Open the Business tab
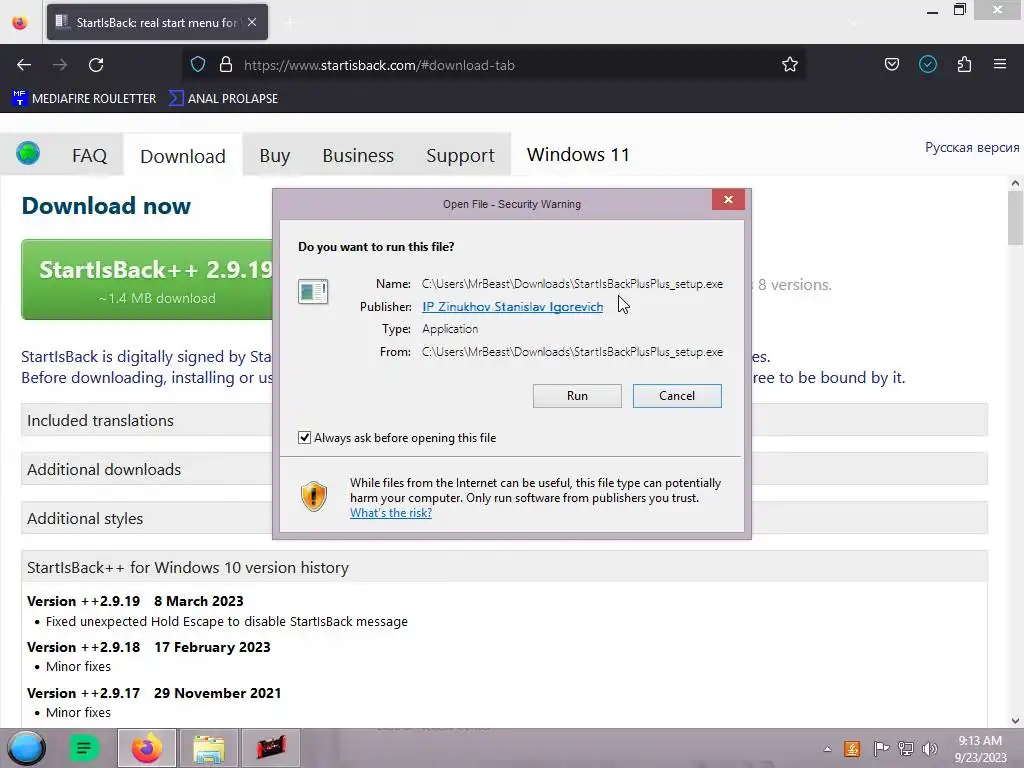 tap(358, 155)
